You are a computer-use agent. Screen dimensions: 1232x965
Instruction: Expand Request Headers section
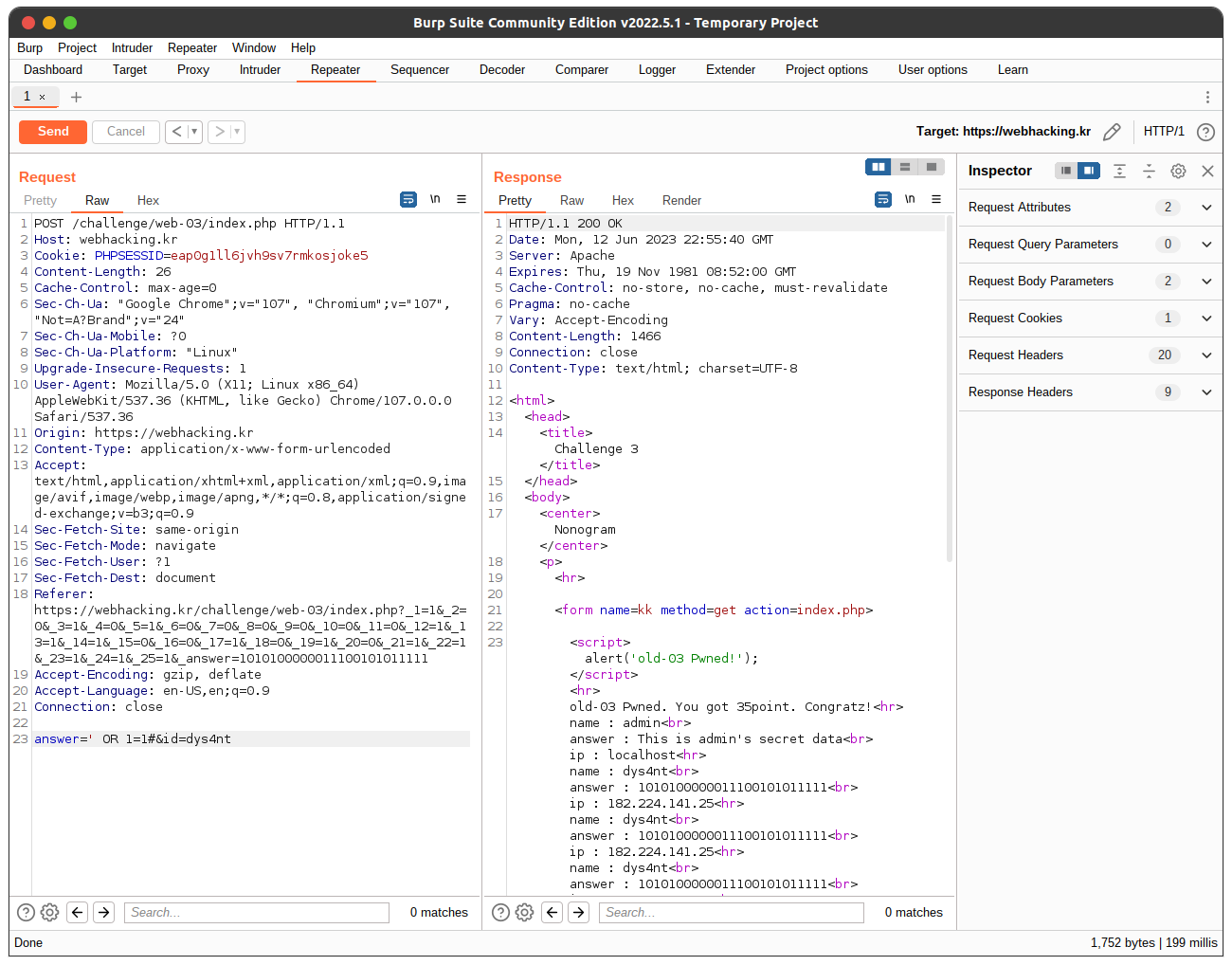[x=1090, y=355]
